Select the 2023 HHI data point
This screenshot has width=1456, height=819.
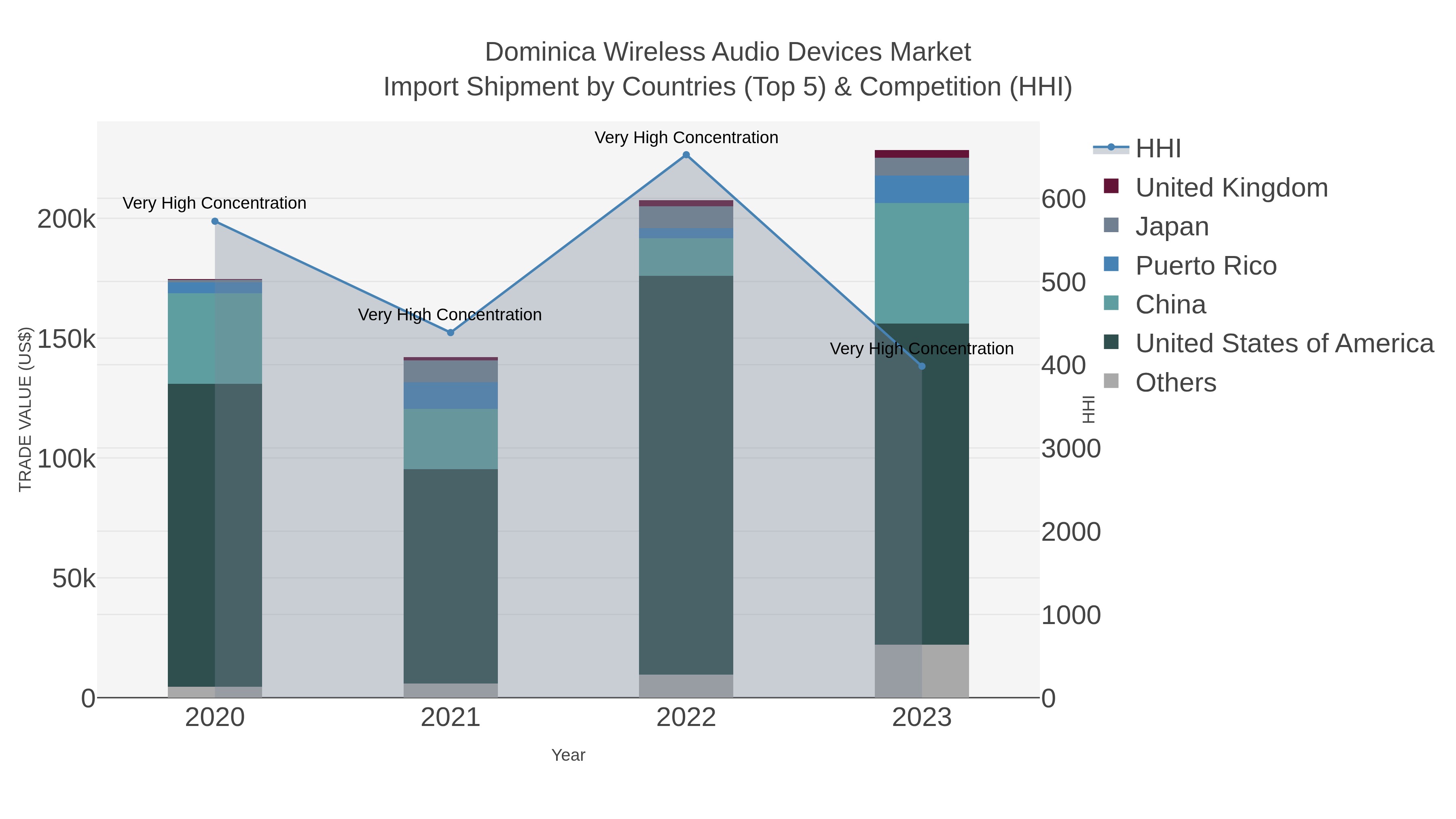coord(922,366)
